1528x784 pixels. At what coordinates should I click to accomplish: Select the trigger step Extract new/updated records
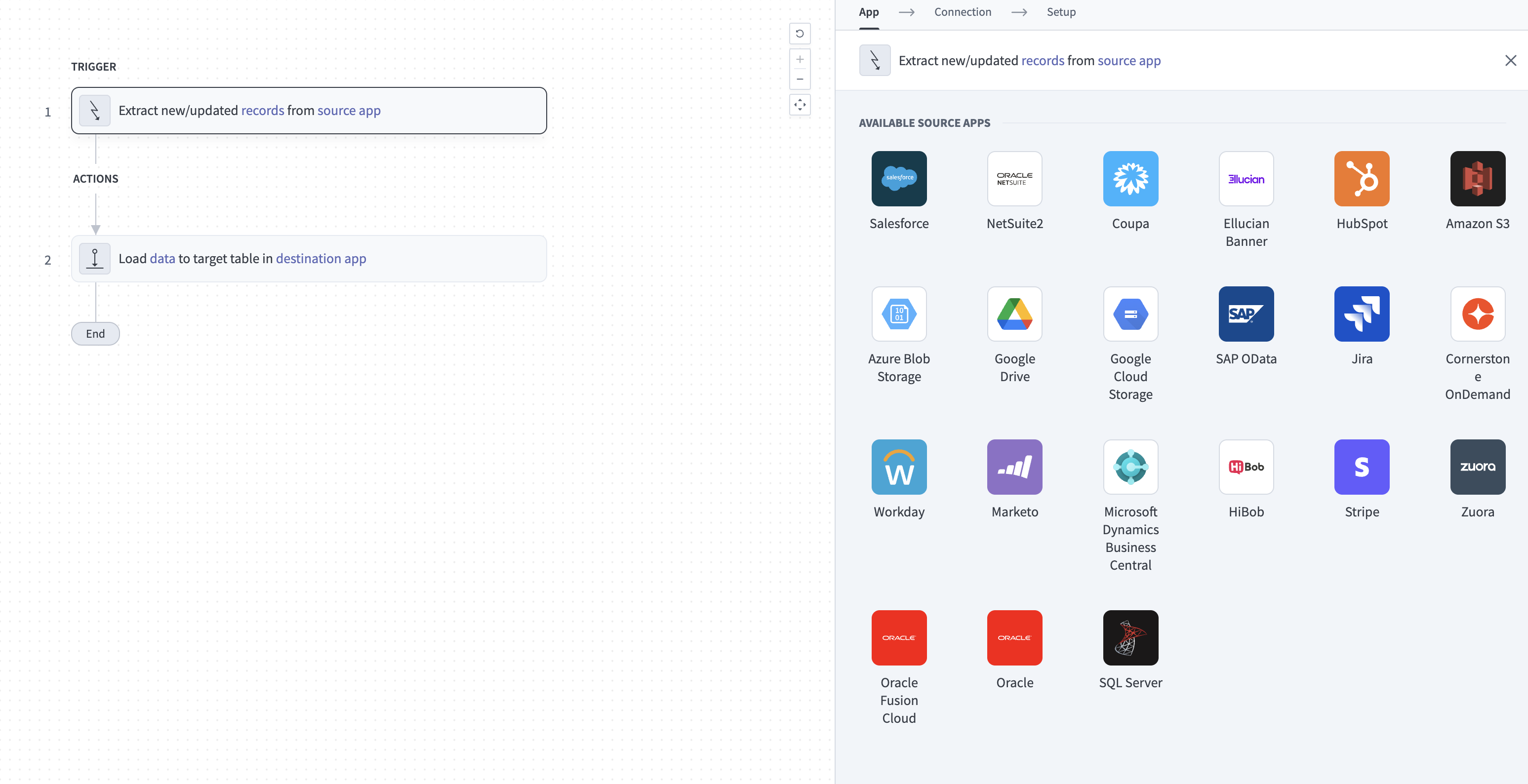pos(309,110)
